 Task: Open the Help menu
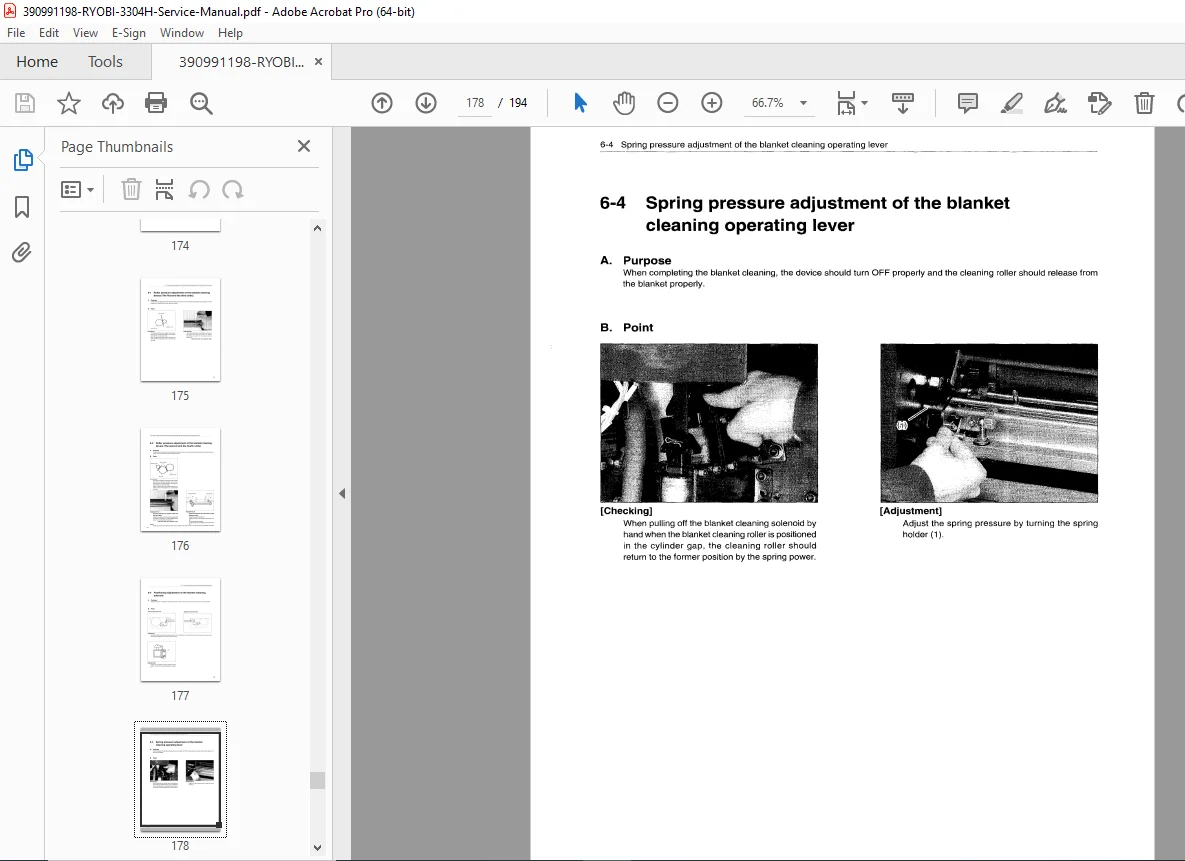(x=231, y=33)
